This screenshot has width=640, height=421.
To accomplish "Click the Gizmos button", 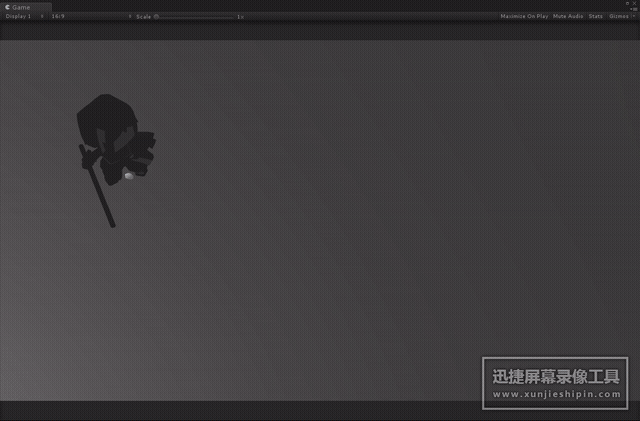I will [619, 16].
